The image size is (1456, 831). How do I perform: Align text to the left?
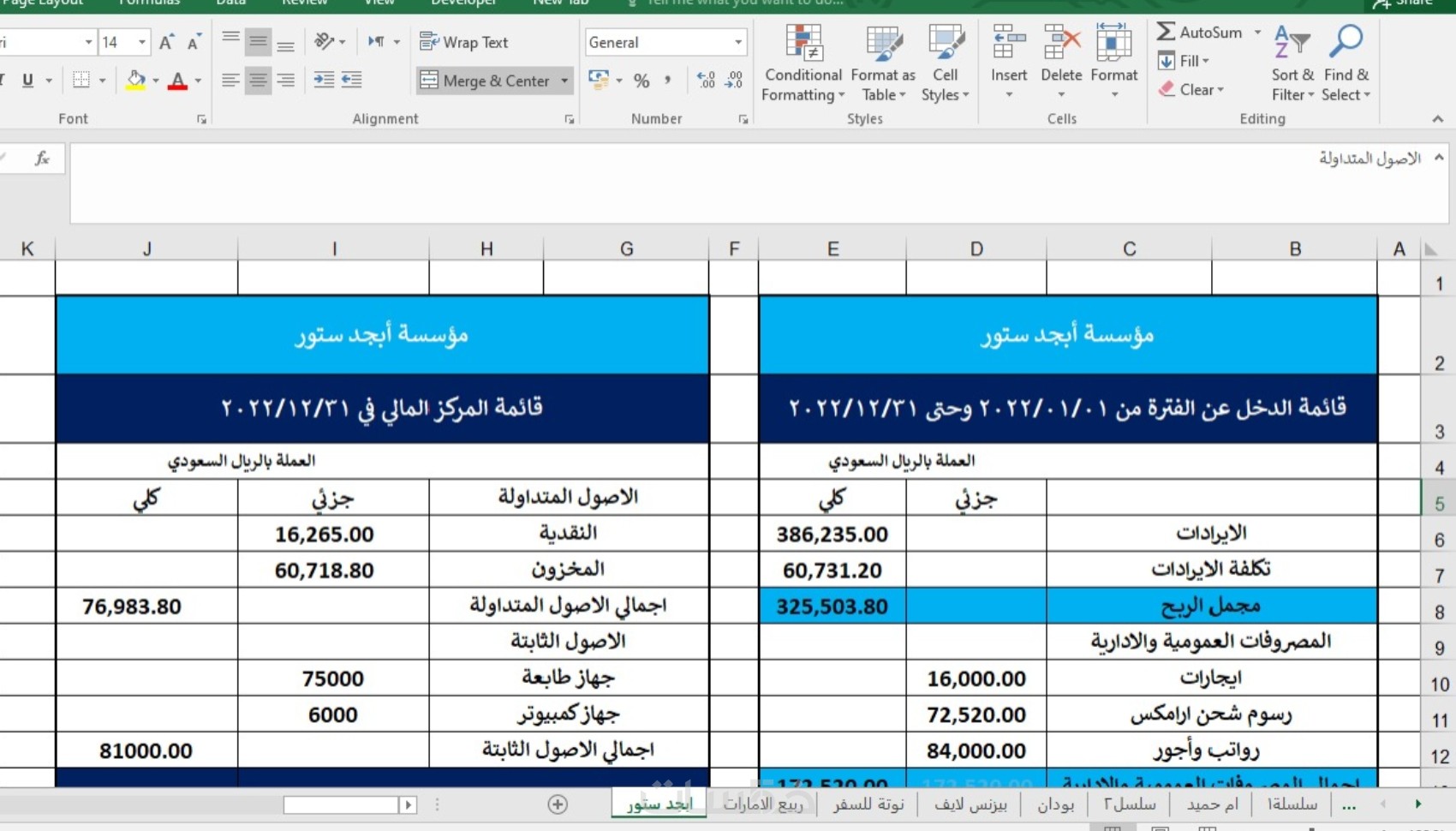tap(230, 80)
